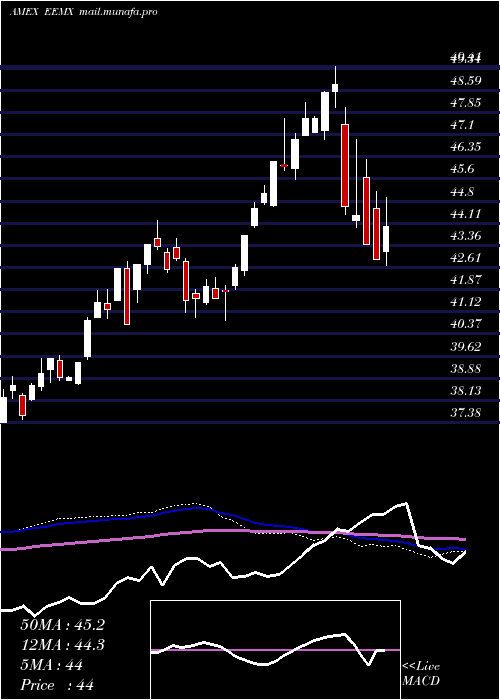The width and height of the screenshot is (500, 700).
Task: Click the 38.13 price axis label
Action: click(466, 391)
